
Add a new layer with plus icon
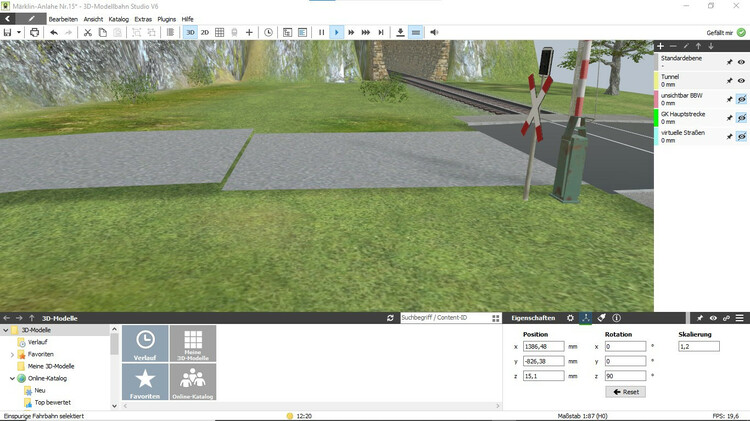click(x=661, y=46)
